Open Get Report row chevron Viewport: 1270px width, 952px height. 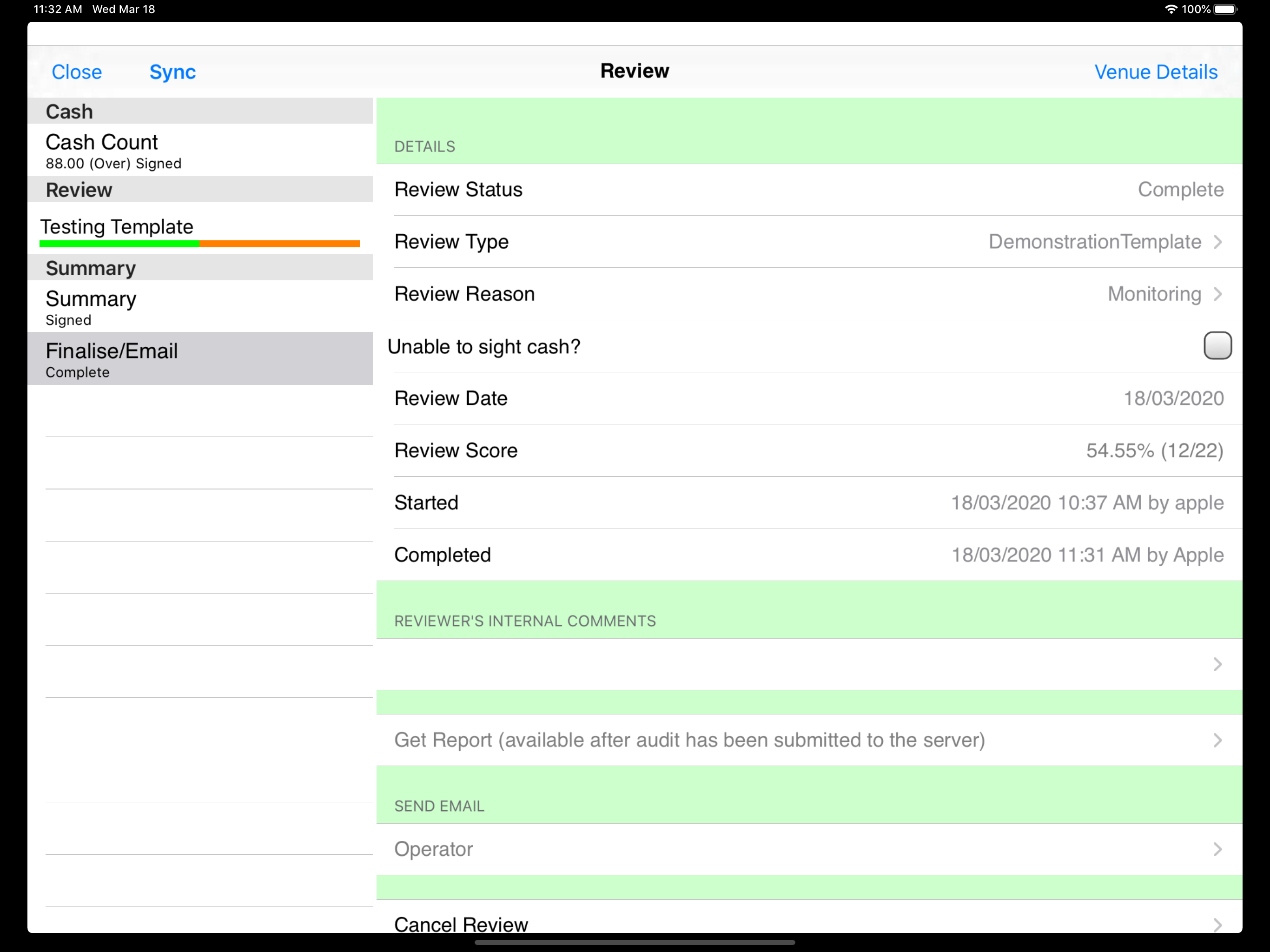point(1218,740)
